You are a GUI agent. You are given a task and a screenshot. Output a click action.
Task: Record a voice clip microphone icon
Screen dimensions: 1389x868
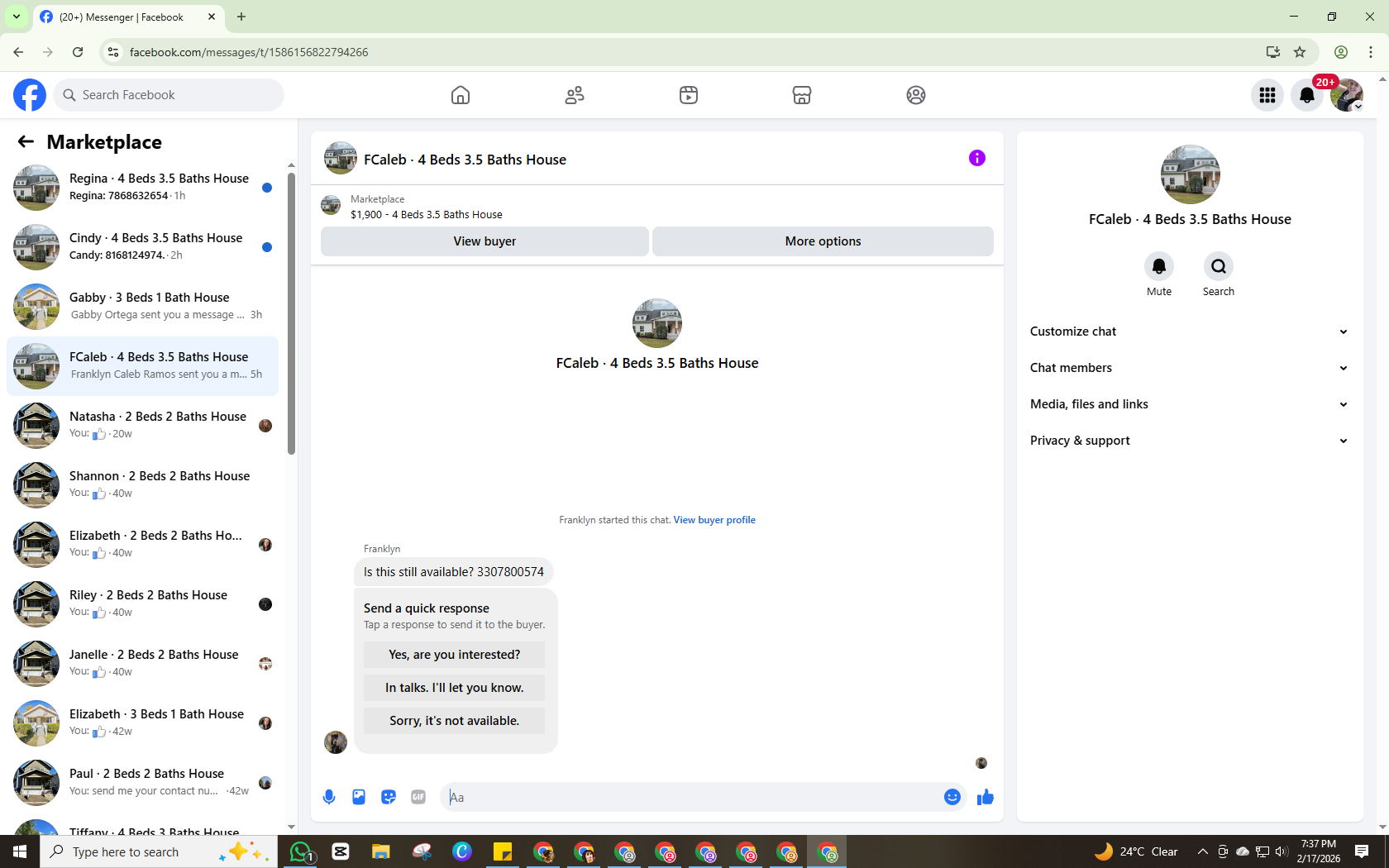329,797
